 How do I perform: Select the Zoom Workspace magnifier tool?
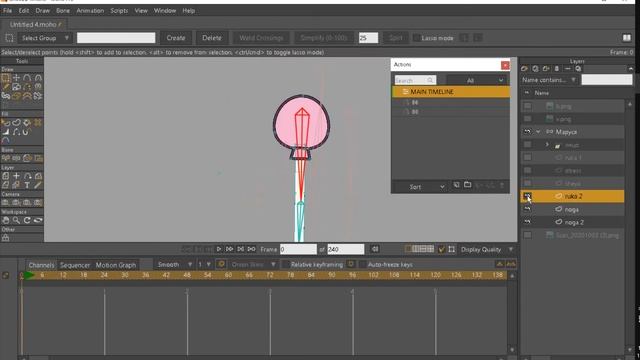coord(16,220)
